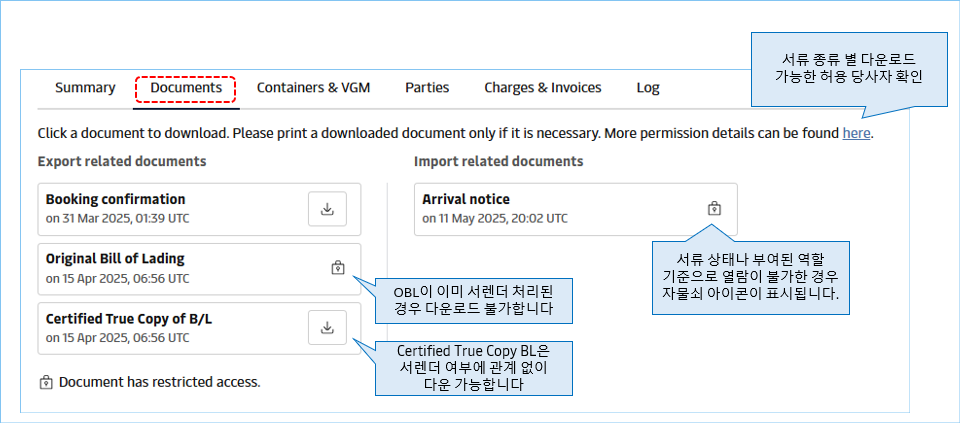Click the Original Bill of Lading lock icon
This screenshot has width=960, height=423.
point(338,268)
